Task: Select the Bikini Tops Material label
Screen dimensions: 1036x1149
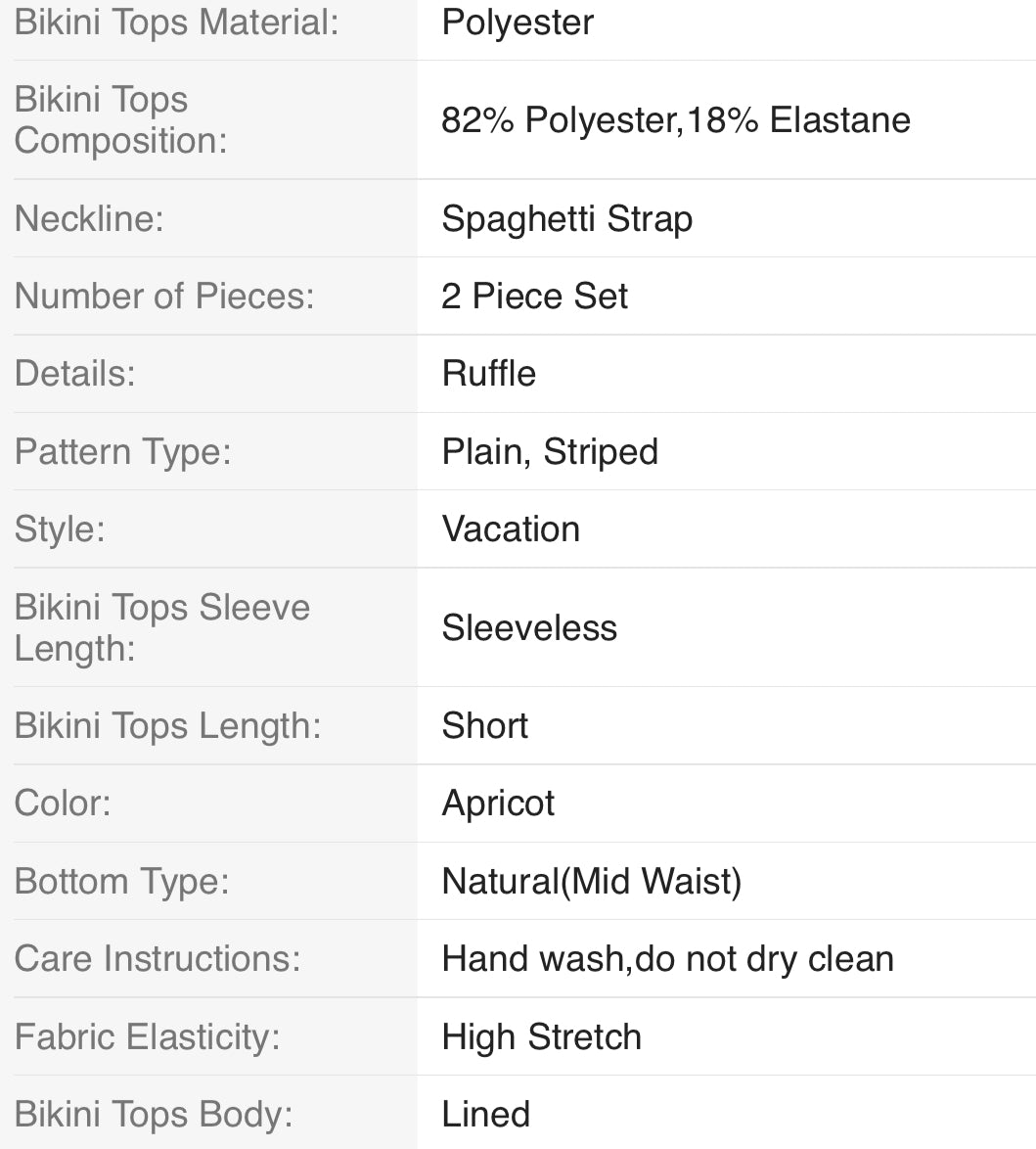Action: pos(176,22)
